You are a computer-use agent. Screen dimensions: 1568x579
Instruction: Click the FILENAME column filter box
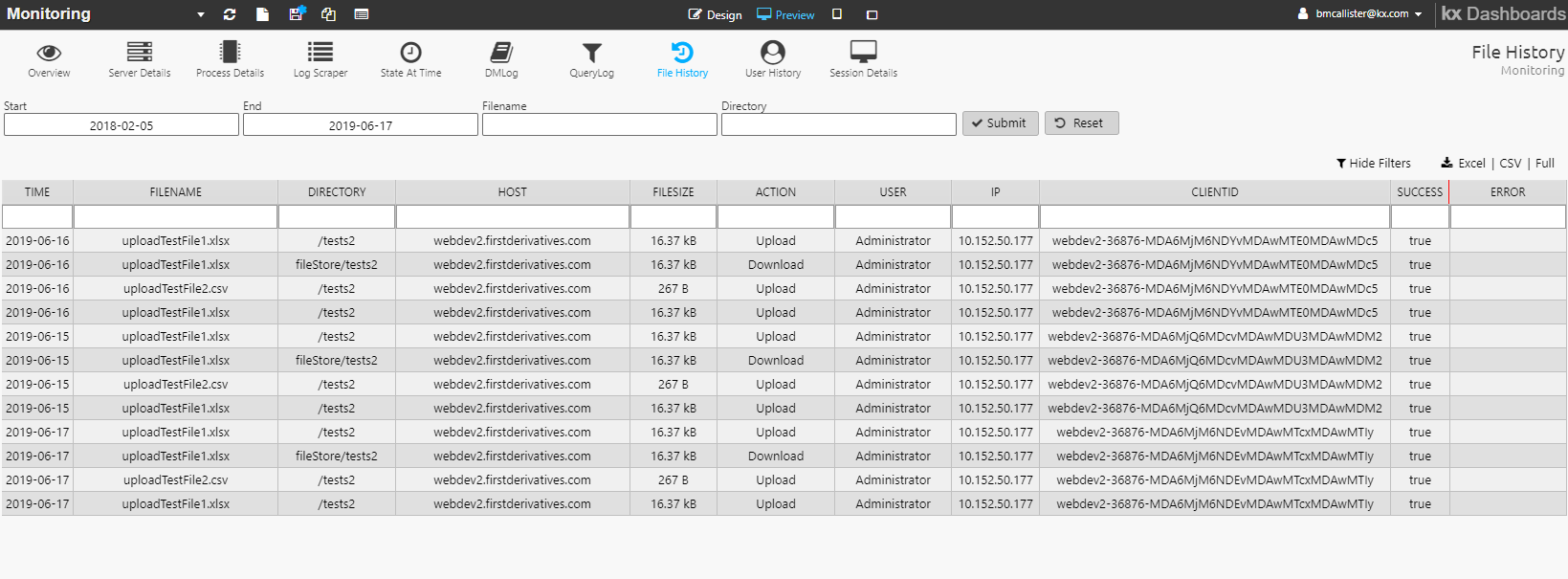click(176, 216)
